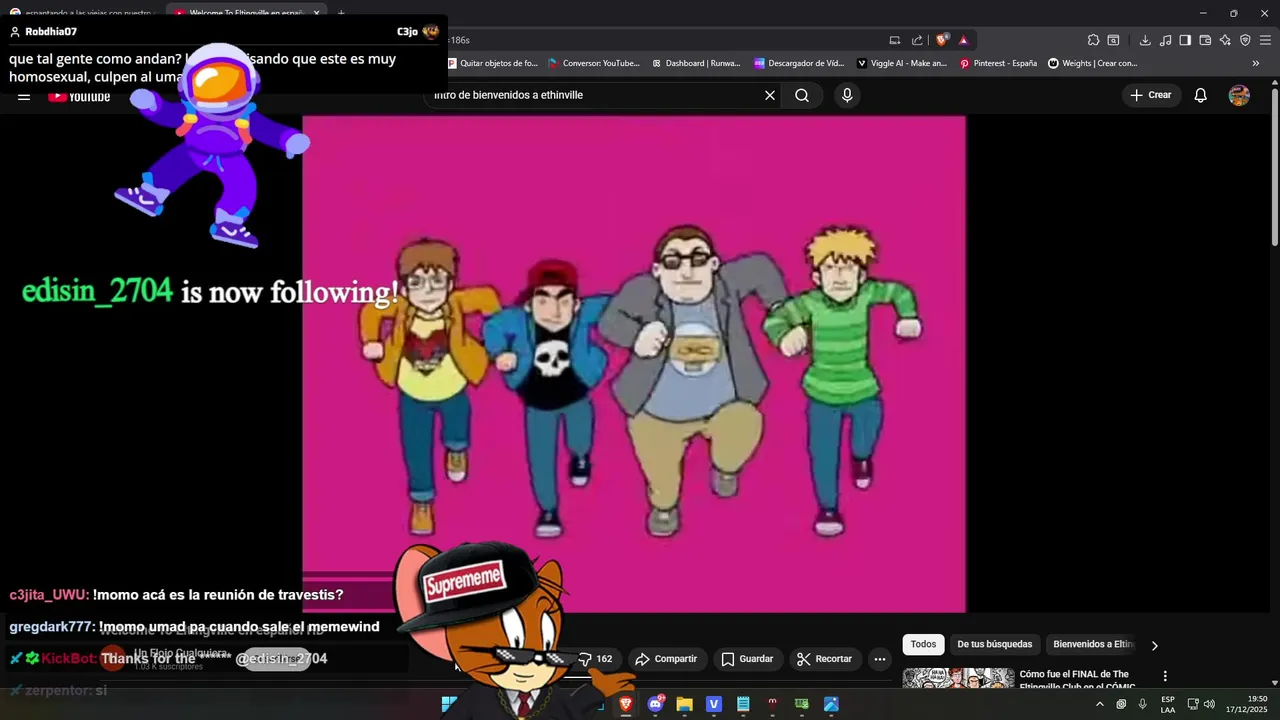Open the Conversor: YouTube bookmark
Viewport: 1280px width, 720px height.
pyautogui.click(x=594, y=63)
